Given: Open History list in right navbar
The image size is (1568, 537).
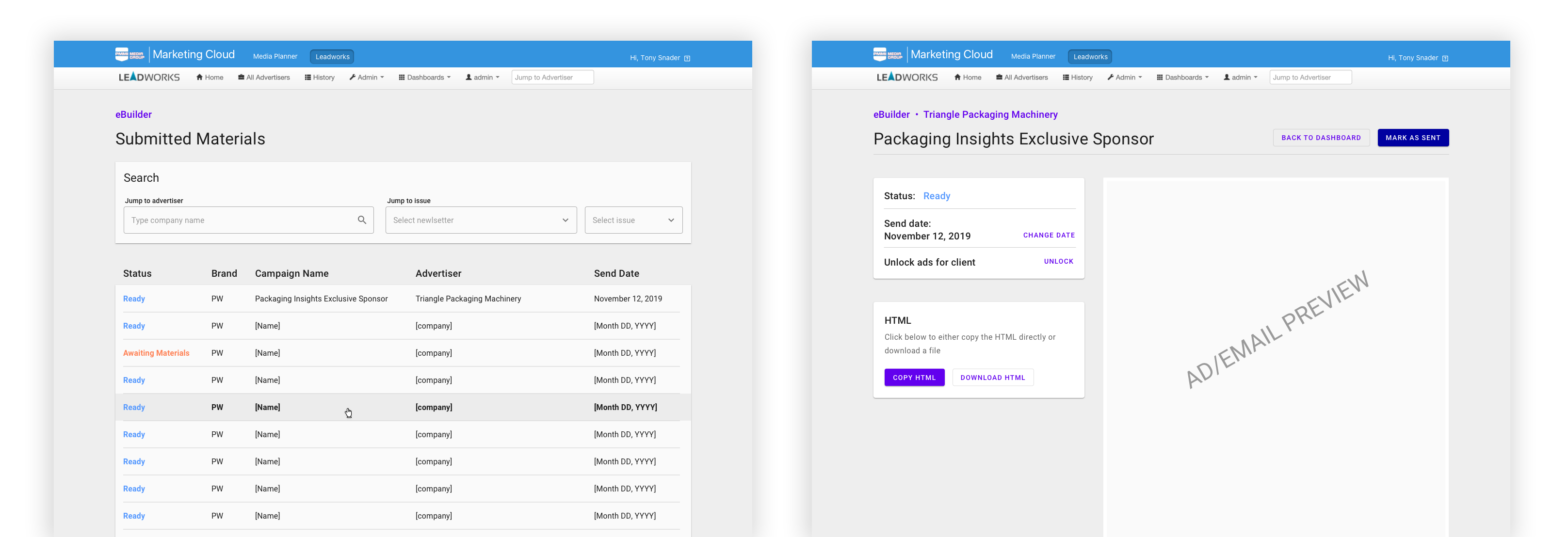Looking at the screenshot, I should 1077,77.
